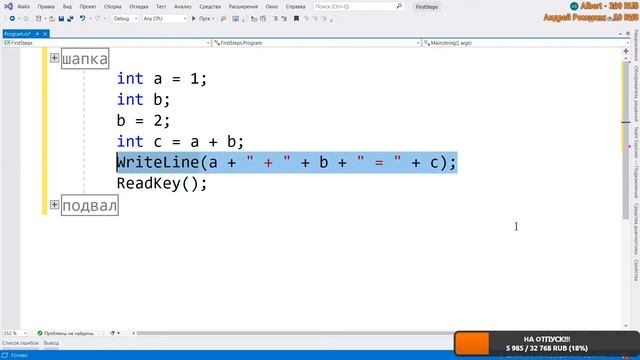Screen dimensions: 640x360
Task: Open the Правка menu
Action: (46, 7)
